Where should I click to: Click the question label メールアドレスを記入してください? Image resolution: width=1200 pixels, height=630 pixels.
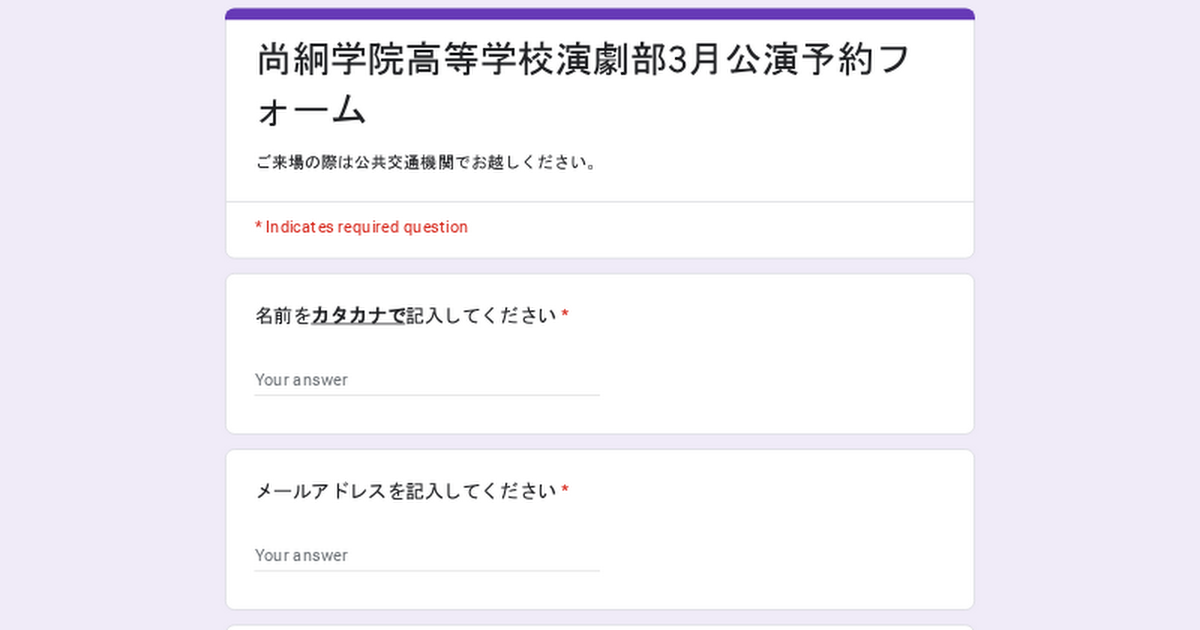click(x=405, y=491)
